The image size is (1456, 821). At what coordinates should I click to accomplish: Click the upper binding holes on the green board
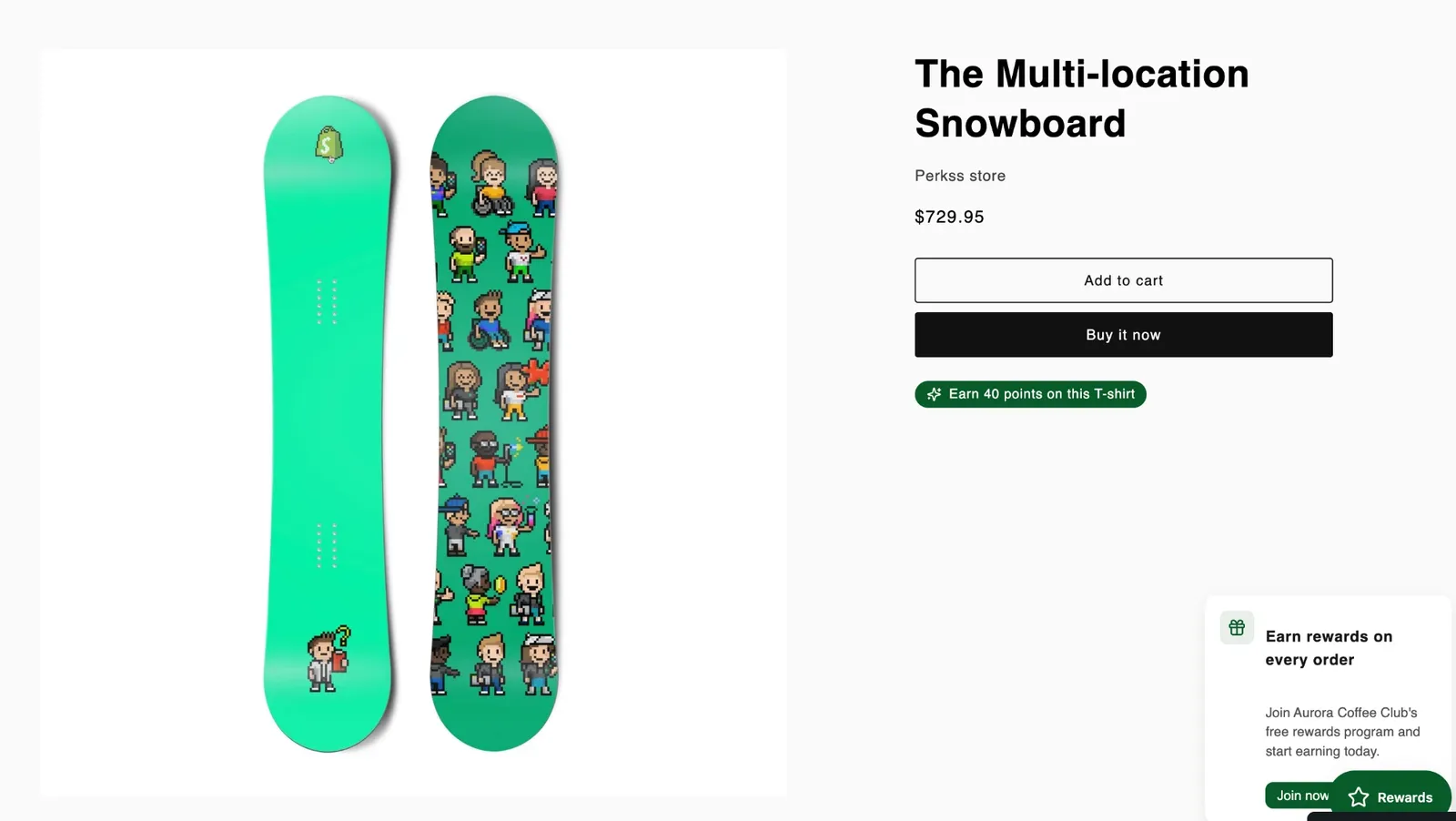tap(327, 302)
